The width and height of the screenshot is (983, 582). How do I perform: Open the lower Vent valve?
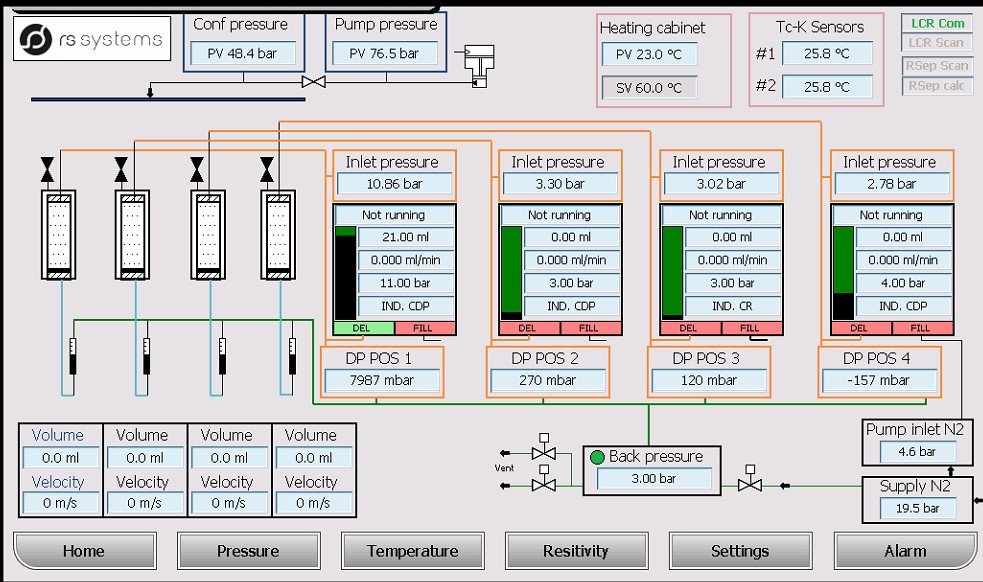tap(544, 480)
